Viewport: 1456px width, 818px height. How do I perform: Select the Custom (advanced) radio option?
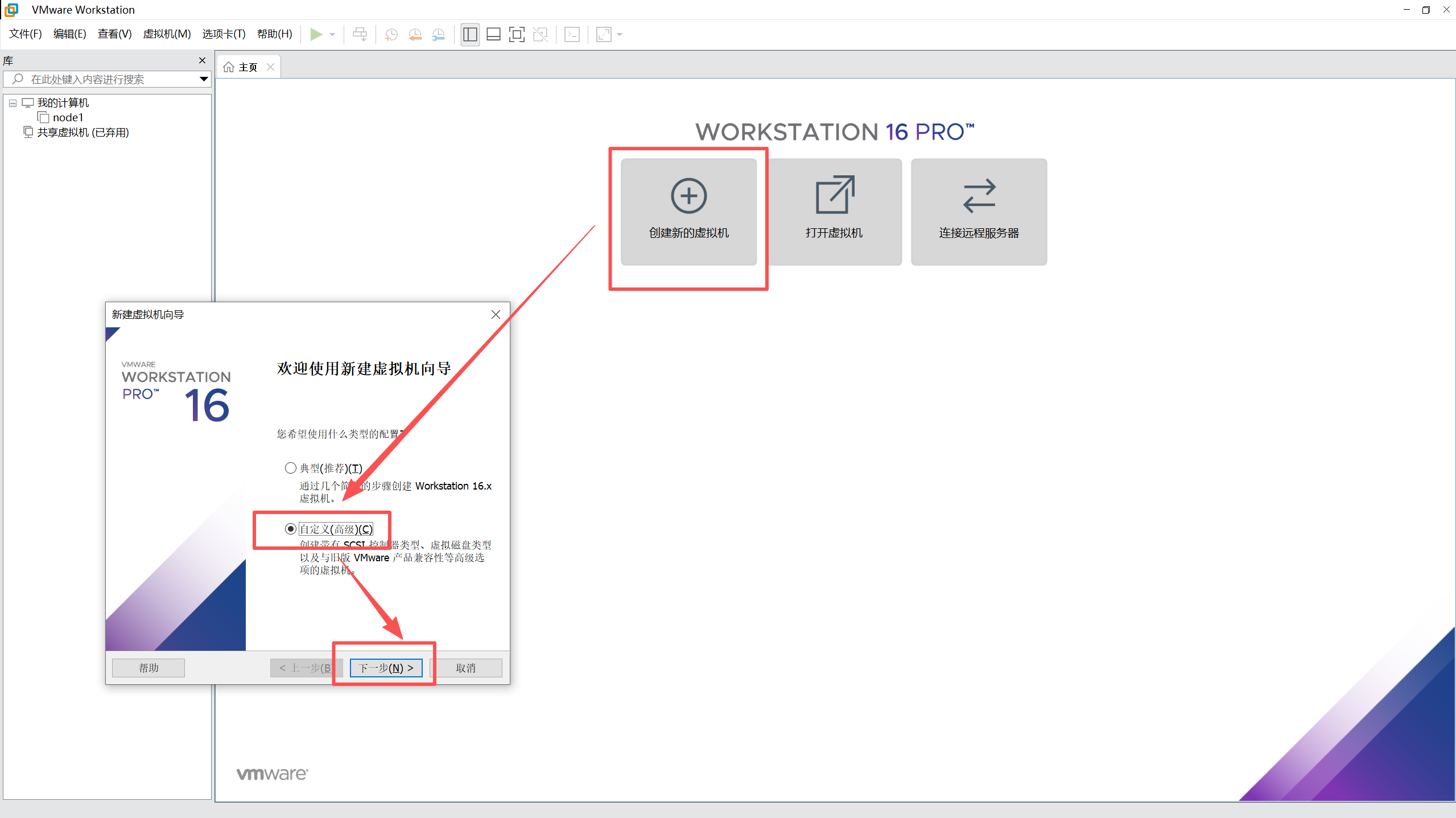click(x=291, y=529)
